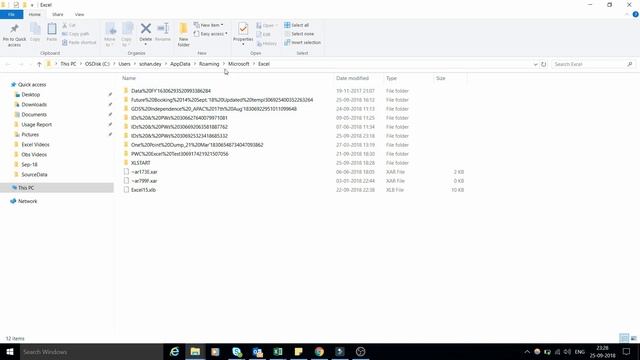Viewport: 640px width, 360px height.
Task: Open Excel from the taskbar
Action: [x=278, y=351]
